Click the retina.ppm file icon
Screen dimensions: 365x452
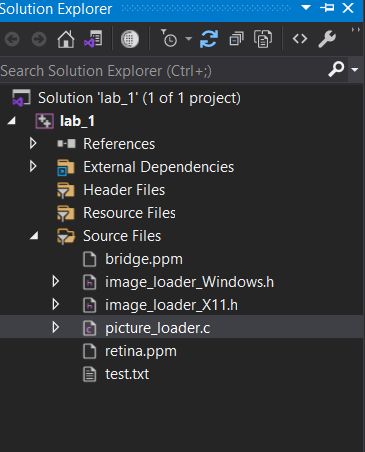[89, 351]
